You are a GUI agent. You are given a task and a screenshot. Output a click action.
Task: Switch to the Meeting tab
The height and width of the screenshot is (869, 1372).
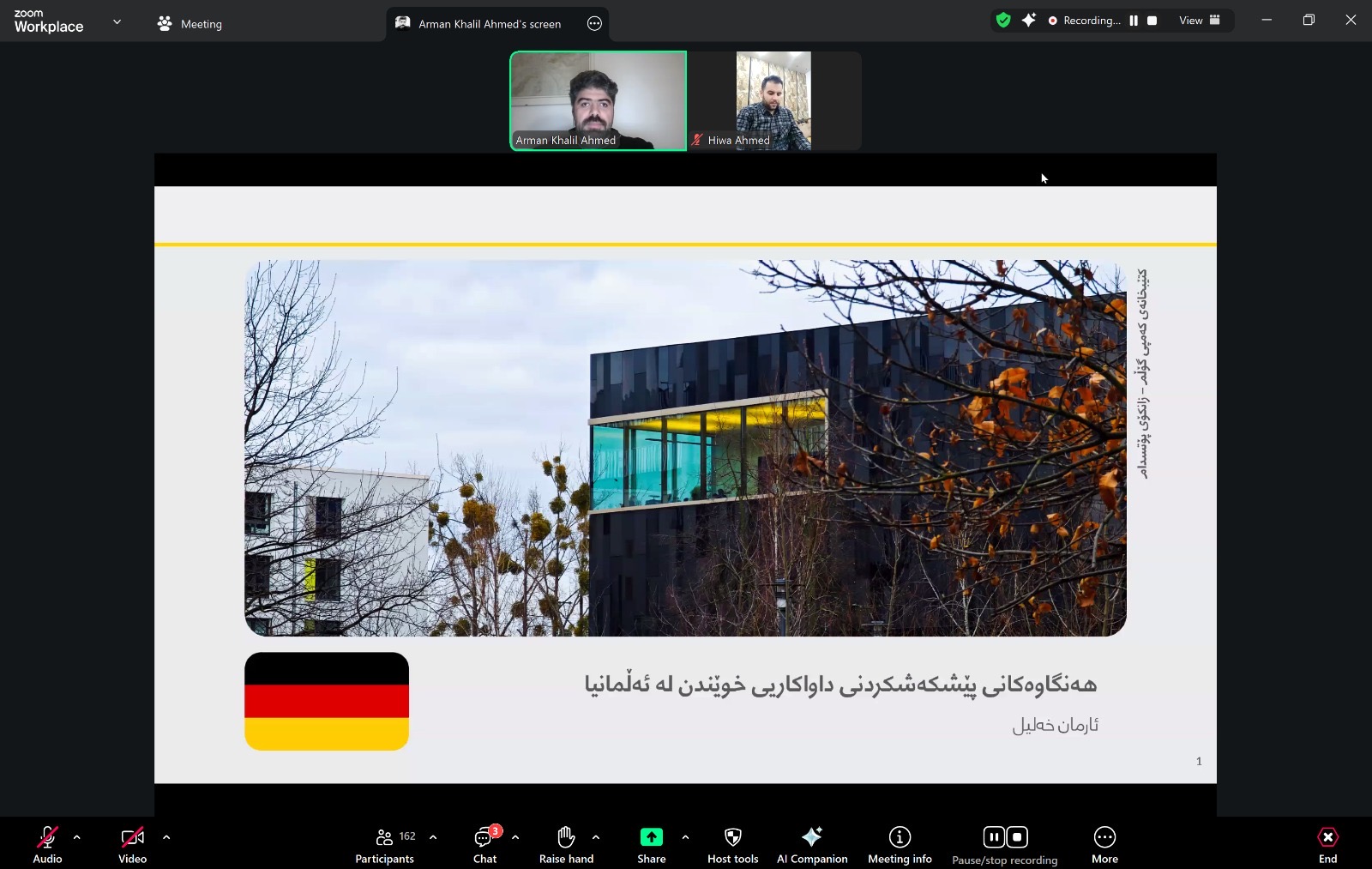tap(190, 24)
